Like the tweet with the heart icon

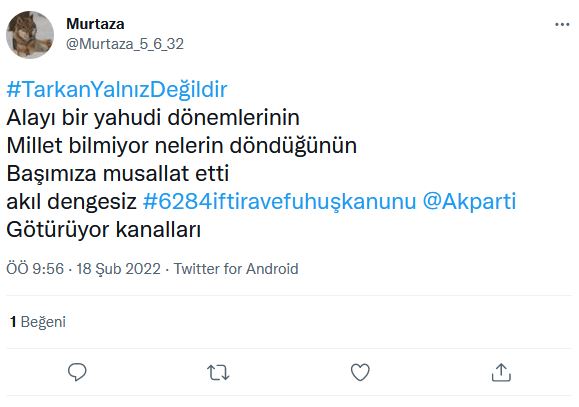point(360,372)
